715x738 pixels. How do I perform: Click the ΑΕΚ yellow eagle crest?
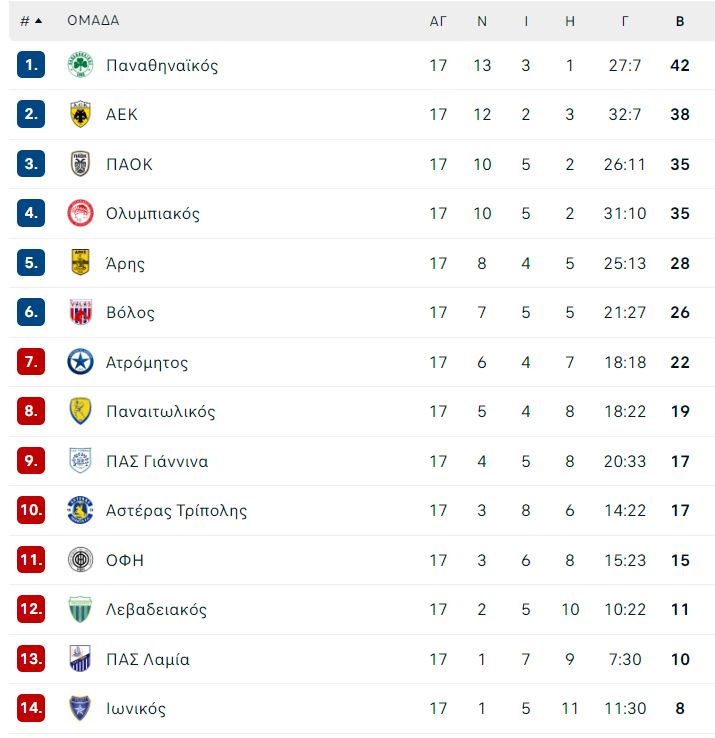(80, 114)
